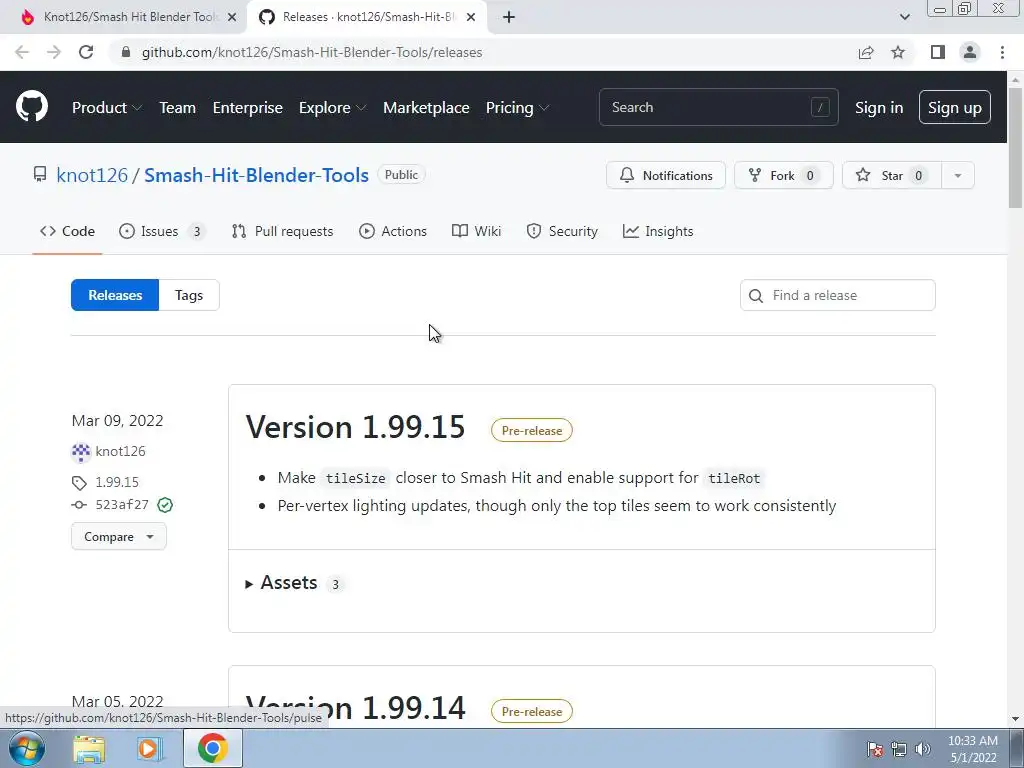1024x768 pixels.
Task: Click the Find a release search box
Action: click(x=838, y=295)
